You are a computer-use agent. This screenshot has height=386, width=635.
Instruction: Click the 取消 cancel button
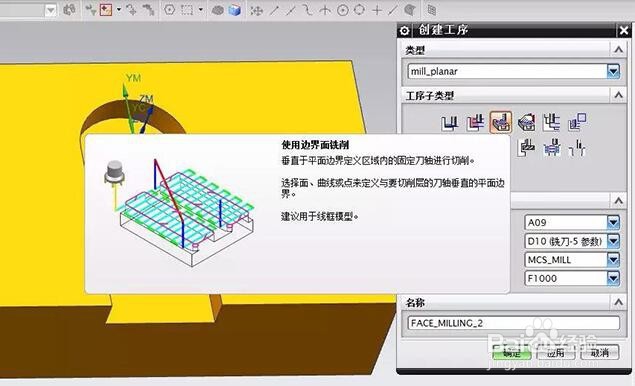coord(599,352)
